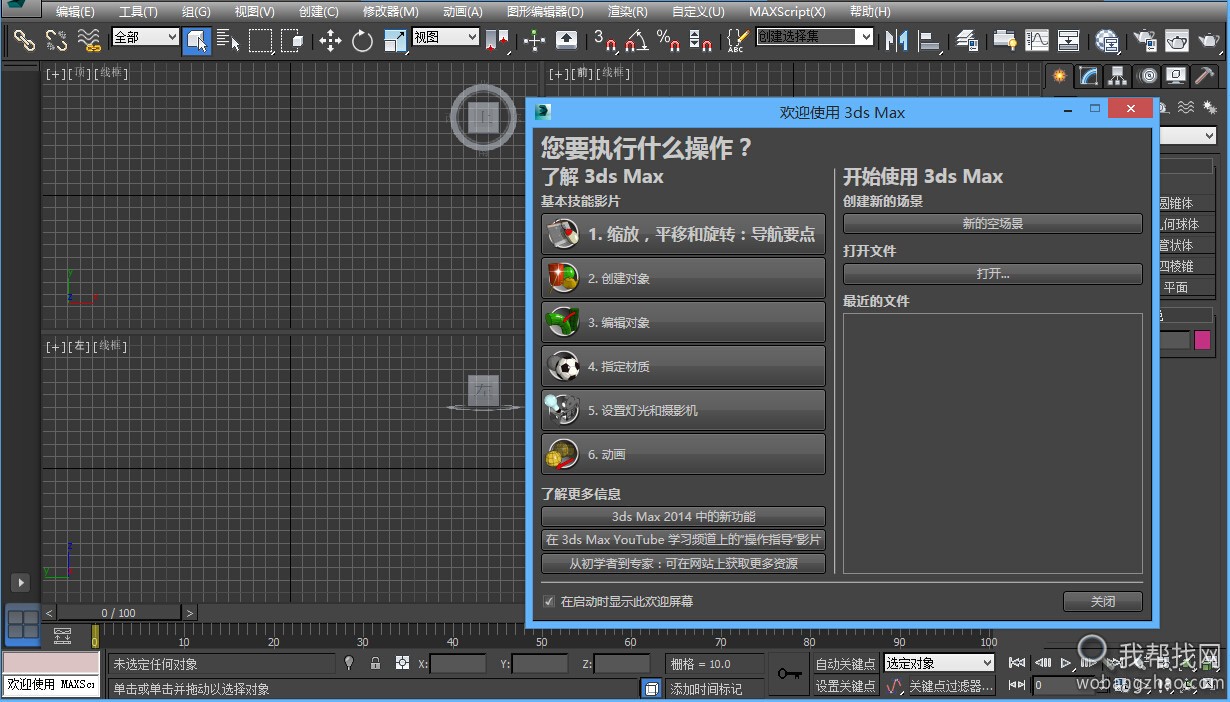The width and height of the screenshot is (1230, 702).
Task: Open the 帮助(H) menu
Action: pos(869,12)
